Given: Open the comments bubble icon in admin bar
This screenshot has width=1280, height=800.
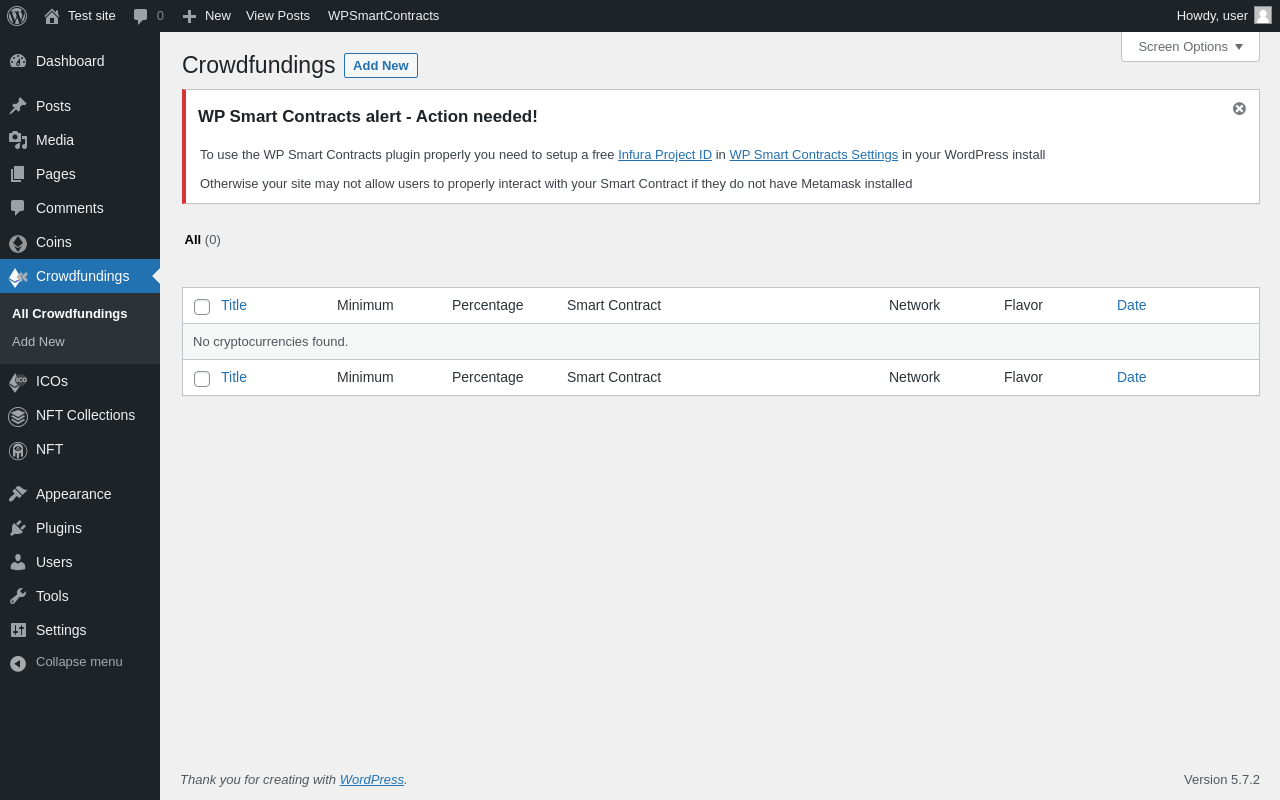Looking at the screenshot, I should click(141, 16).
